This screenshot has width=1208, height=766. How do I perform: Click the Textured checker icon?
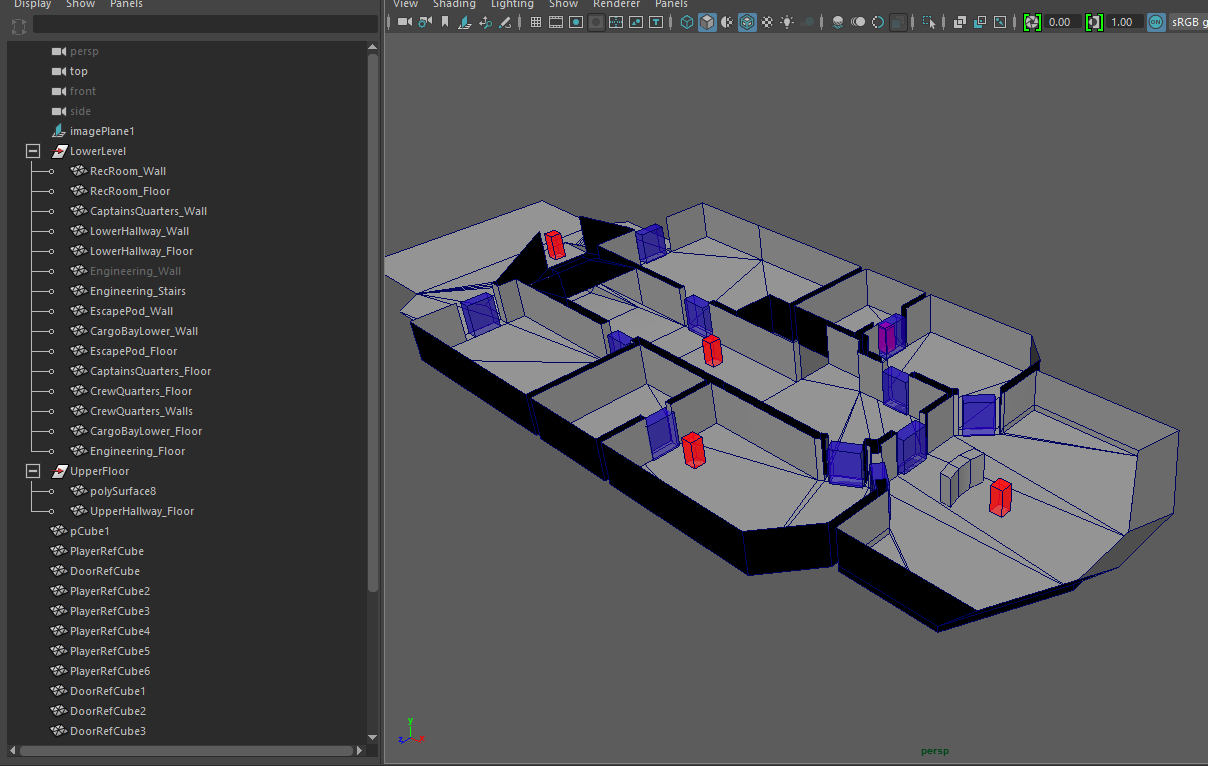[x=767, y=22]
